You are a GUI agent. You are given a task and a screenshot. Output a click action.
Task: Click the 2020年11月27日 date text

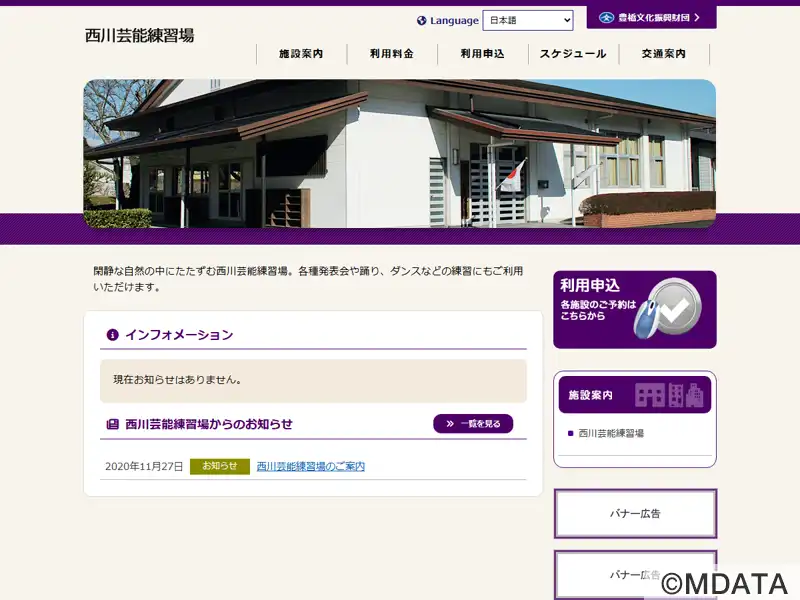click(144, 466)
